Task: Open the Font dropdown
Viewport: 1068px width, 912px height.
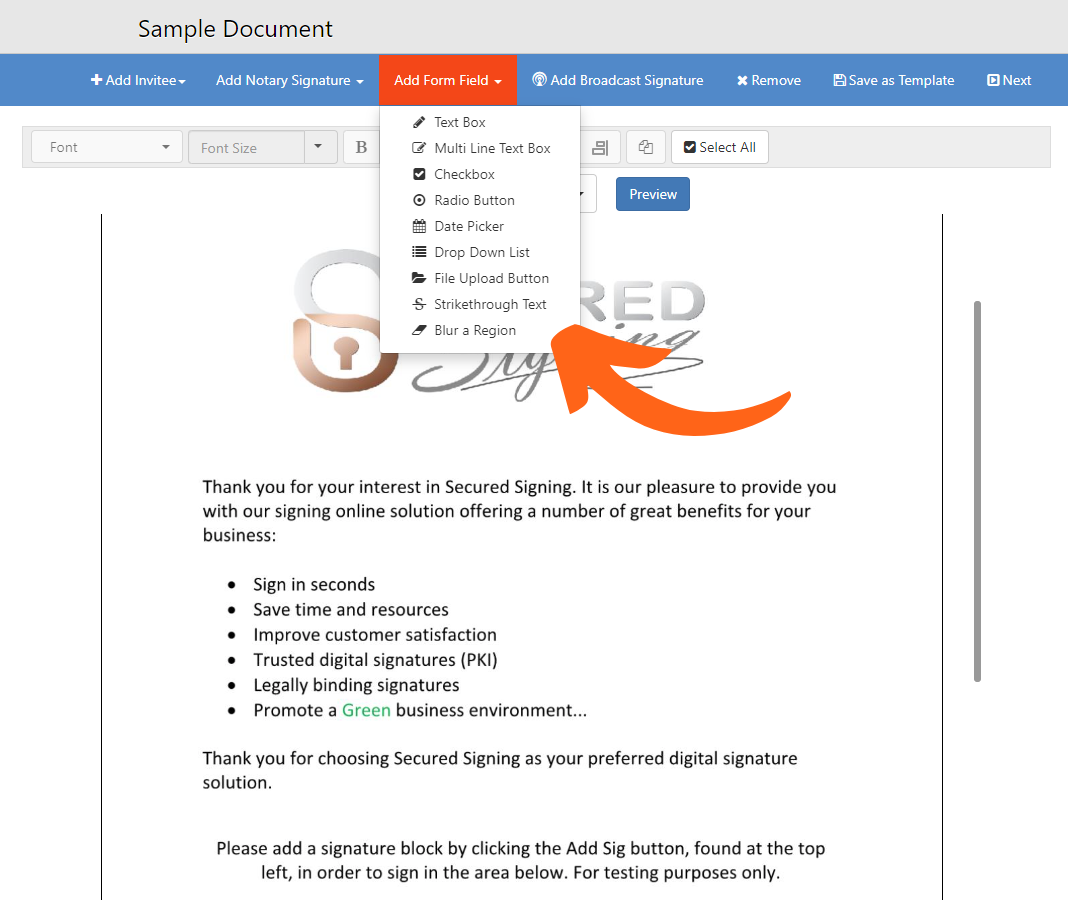Action: pyautogui.click(x=107, y=147)
